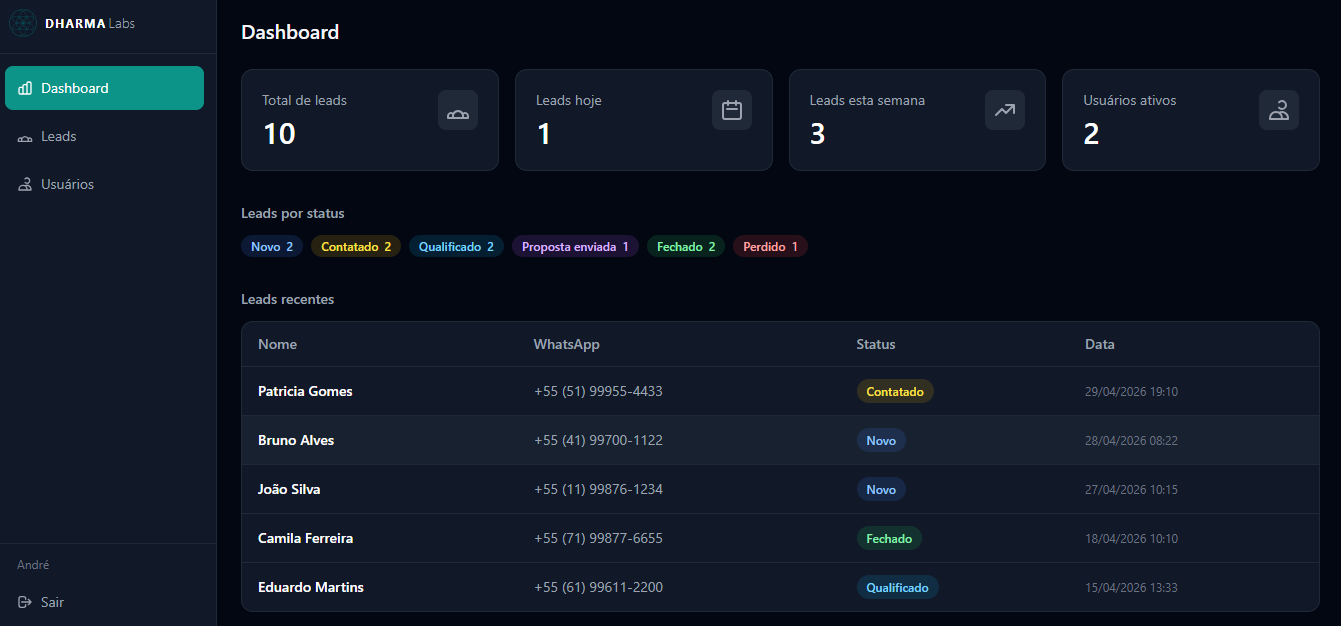Click the Leads por status heading
Viewport: 1341px width, 626px height.
coord(293,213)
